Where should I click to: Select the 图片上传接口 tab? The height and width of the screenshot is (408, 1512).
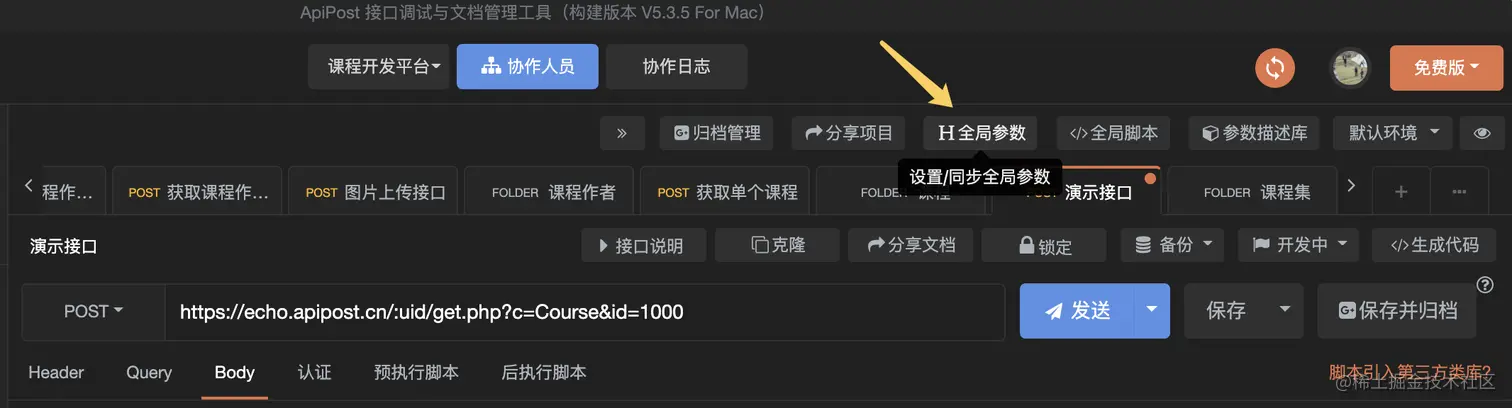tap(376, 192)
